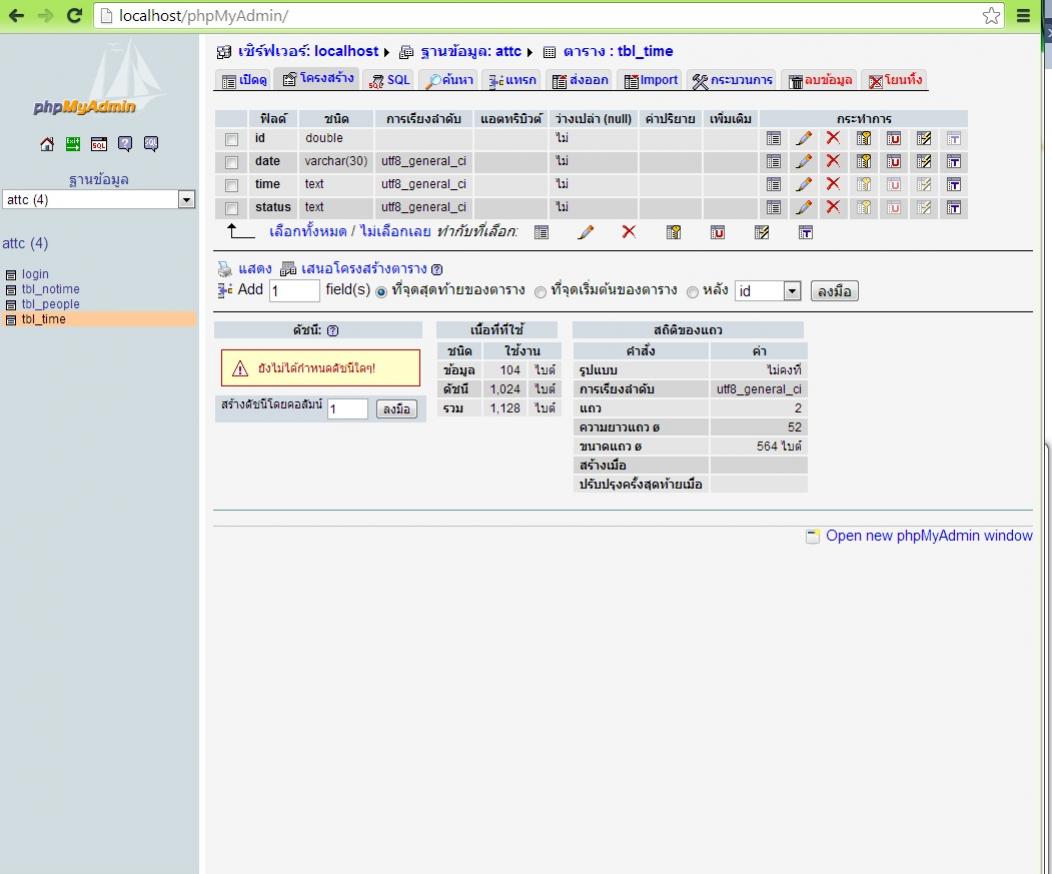Tick the checkbox for id field
Screen dimensions: 1052x874
pyautogui.click(x=231, y=140)
